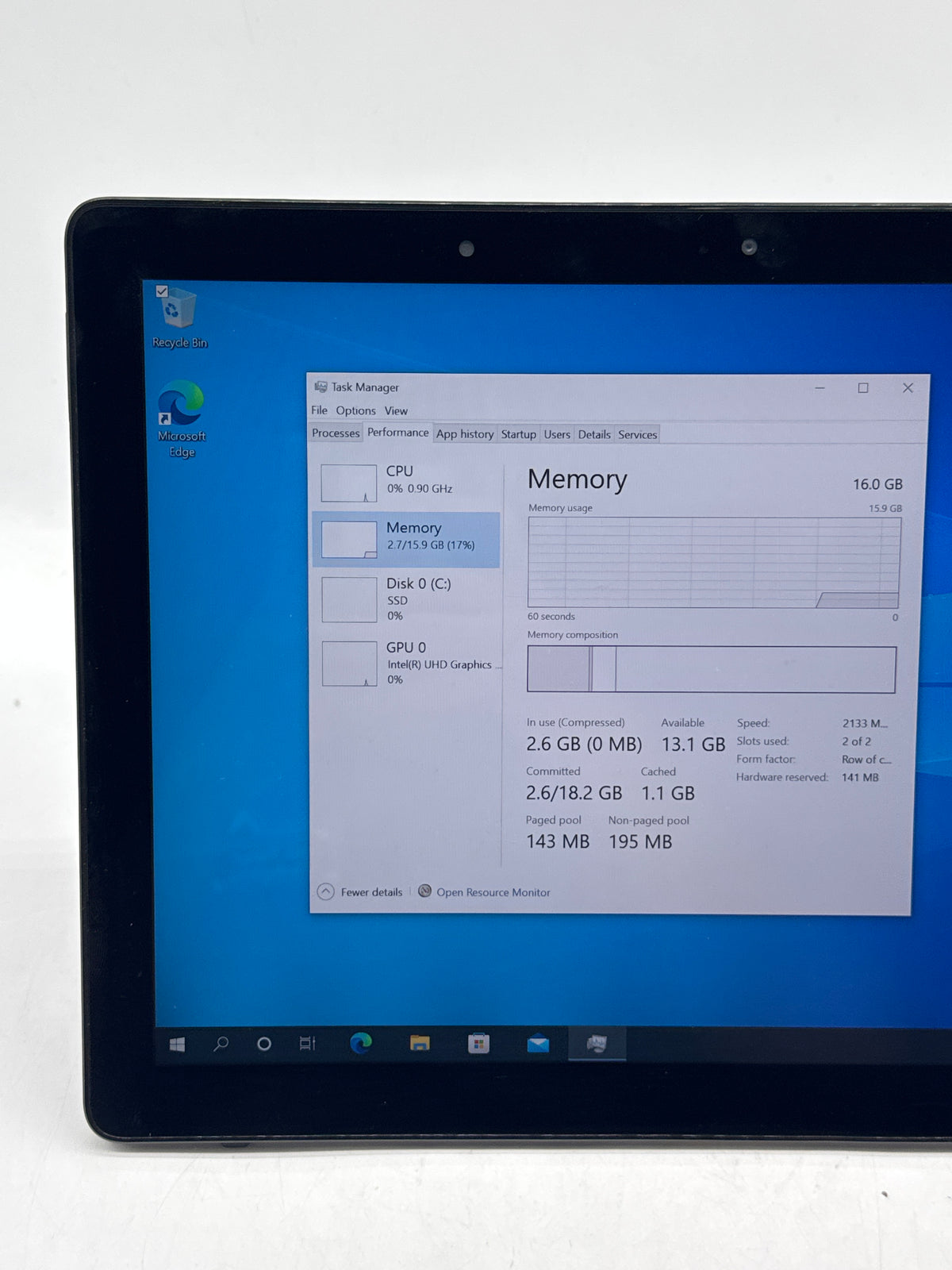The width and height of the screenshot is (952, 1270).
Task: Select the CPU performance entry
Action: (407, 482)
